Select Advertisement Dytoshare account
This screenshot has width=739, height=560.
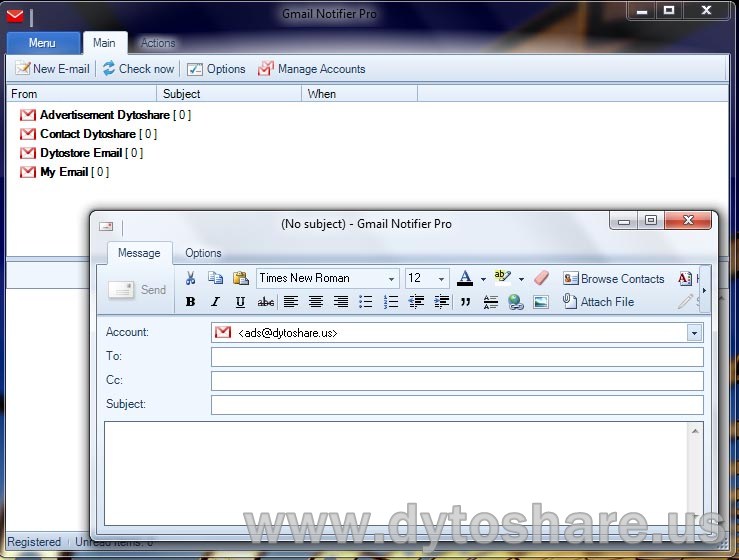point(106,115)
